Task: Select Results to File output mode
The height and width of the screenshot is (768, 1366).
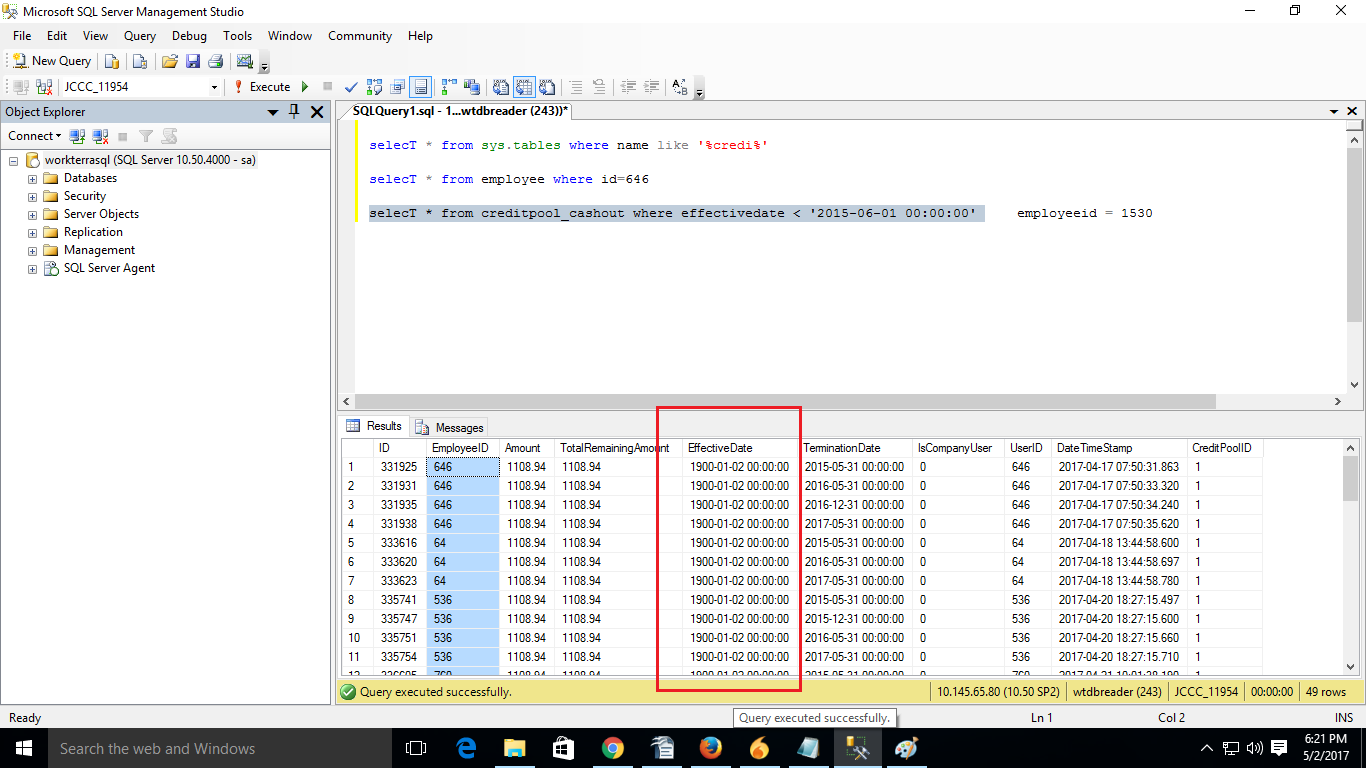Action: pyautogui.click(x=546, y=87)
